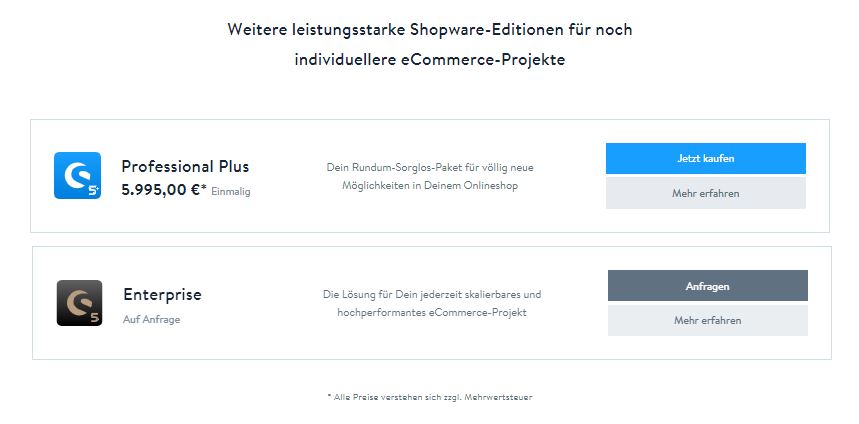Click 'Möglichkeiten in Deinem Onlineshop' text line
Screen dimensions: 859x424
click(x=430, y=186)
